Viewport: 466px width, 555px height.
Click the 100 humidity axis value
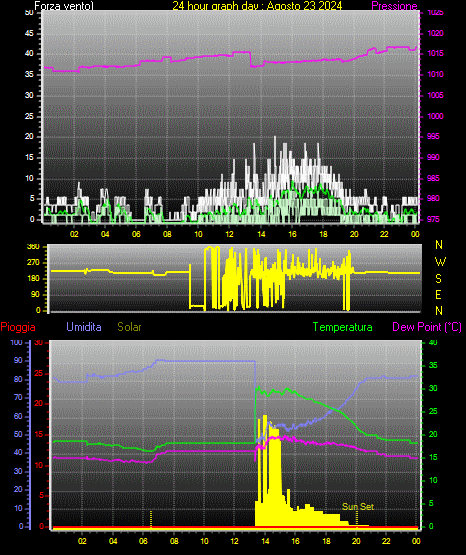pos(16,342)
